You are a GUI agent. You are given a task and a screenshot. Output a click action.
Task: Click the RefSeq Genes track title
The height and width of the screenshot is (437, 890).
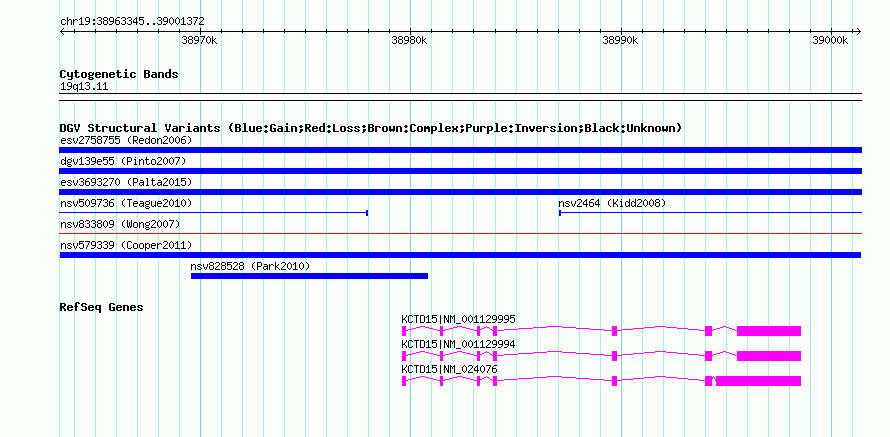point(101,307)
